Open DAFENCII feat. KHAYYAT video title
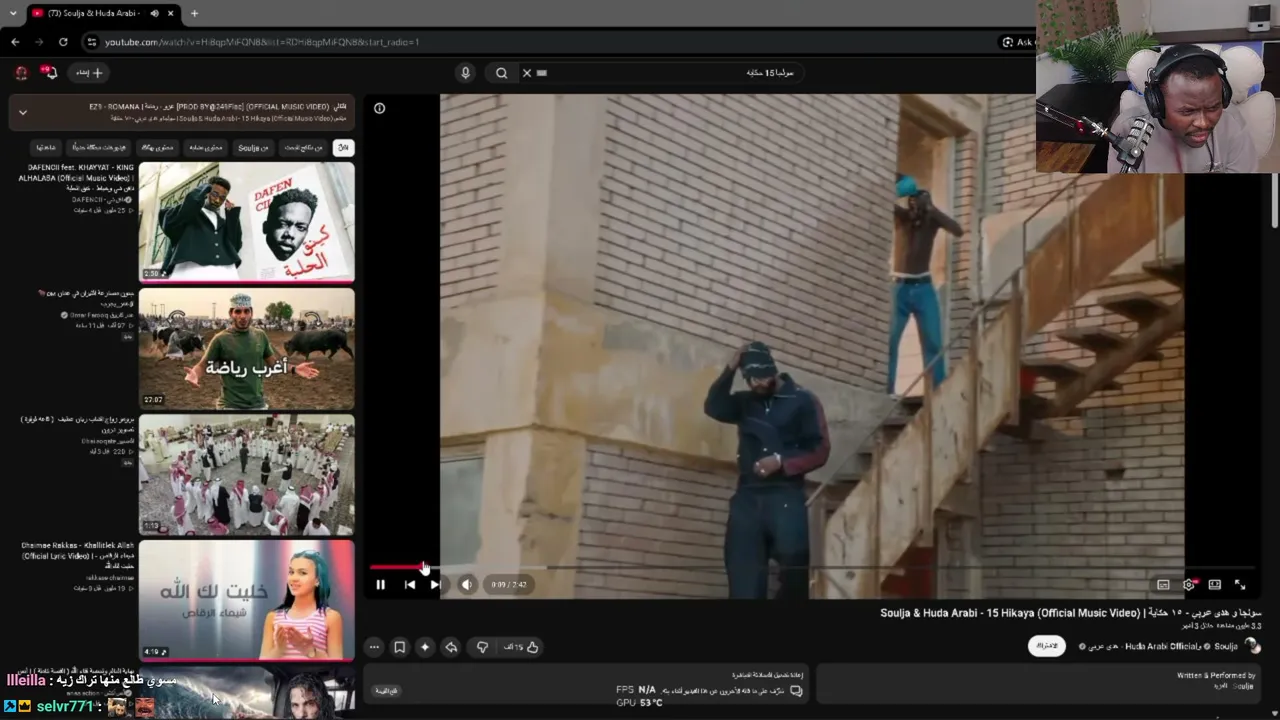This screenshot has width=1280, height=720. click(77, 177)
